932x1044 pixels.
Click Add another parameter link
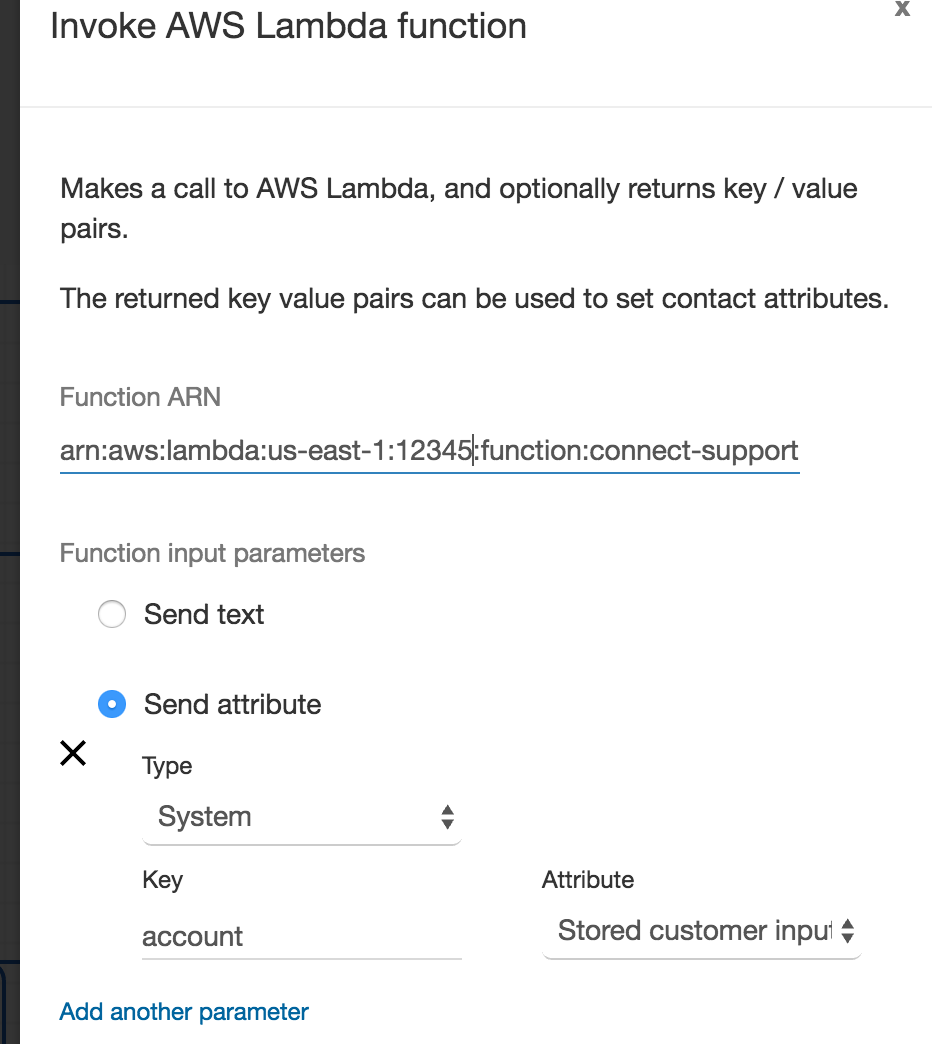pyautogui.click(x=184, y=1011)
